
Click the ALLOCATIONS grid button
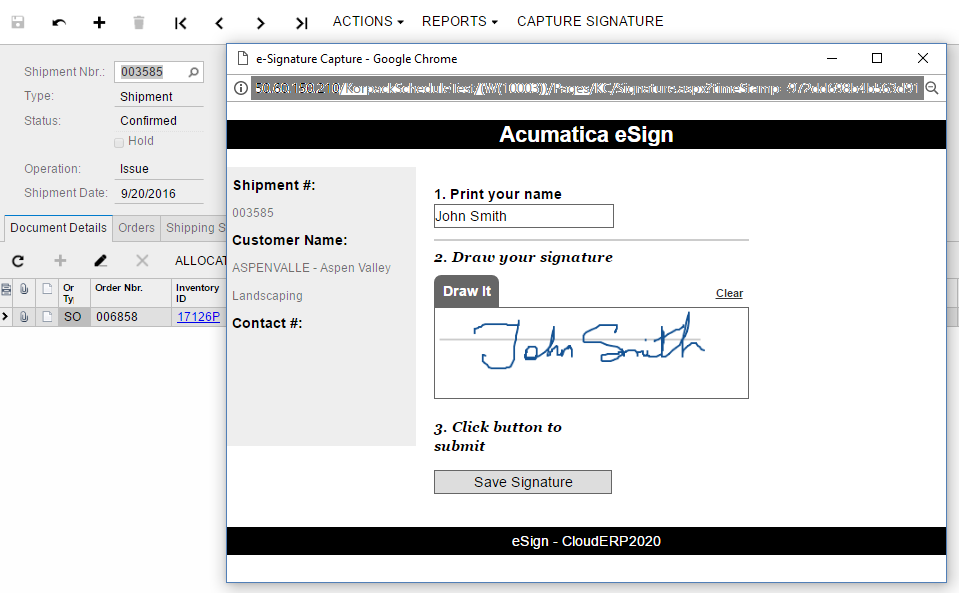[201, 261]
